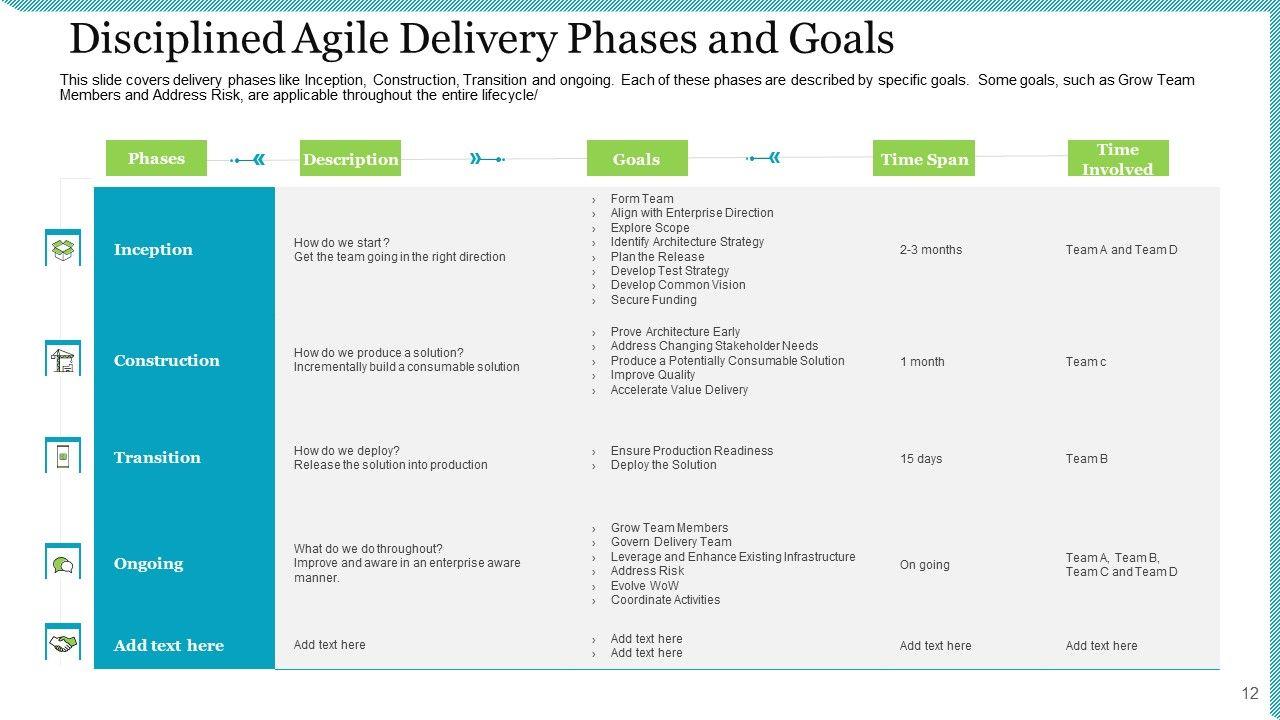Click the mobile phone icon beside Transition
The height and width of the screenshot is (720, 1280).
coord(63,456)
